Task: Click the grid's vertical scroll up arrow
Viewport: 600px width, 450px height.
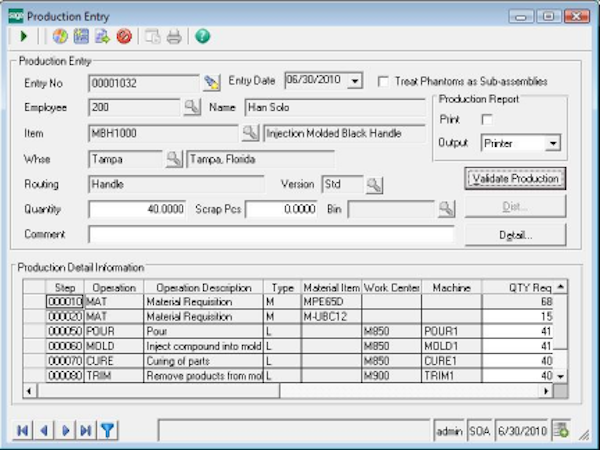Action: tap(561, 287)
